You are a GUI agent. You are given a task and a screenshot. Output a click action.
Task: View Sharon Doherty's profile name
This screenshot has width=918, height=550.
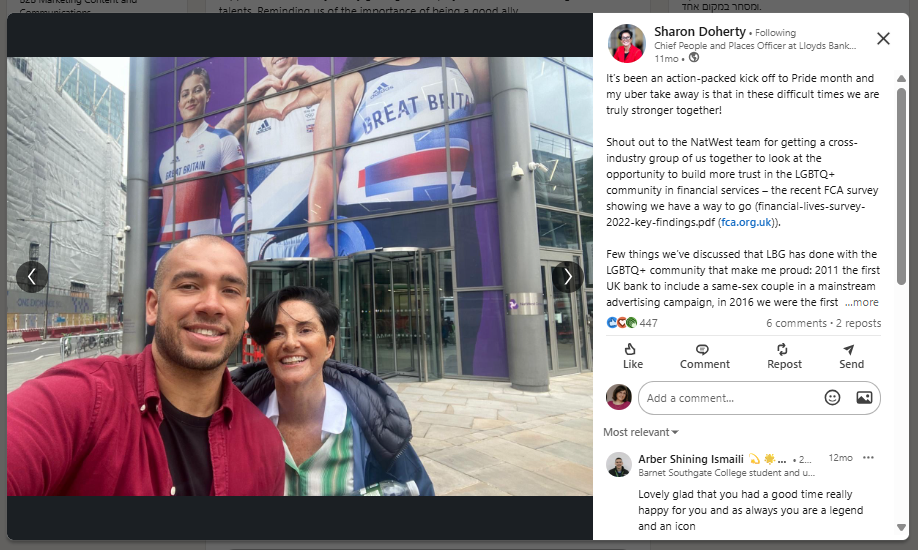pyautogui.click(x=700, y=32)
